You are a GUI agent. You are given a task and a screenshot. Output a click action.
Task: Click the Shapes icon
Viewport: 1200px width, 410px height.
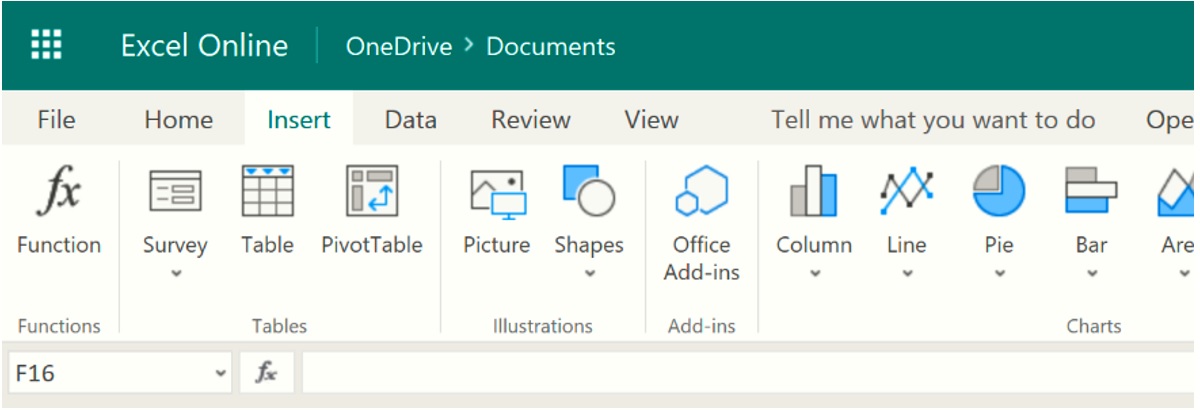tap(588, 192)
